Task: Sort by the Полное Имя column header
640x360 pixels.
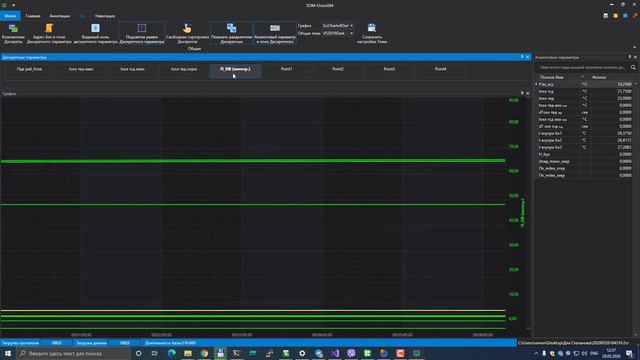Action: [551, 77]
